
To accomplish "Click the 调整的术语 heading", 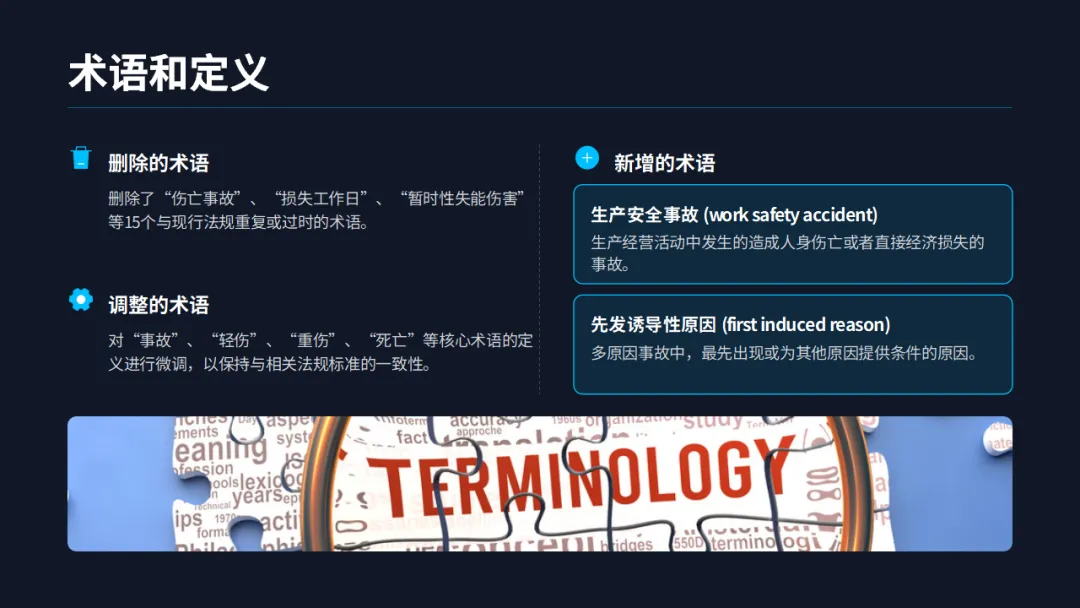I will tap(158, 305).
